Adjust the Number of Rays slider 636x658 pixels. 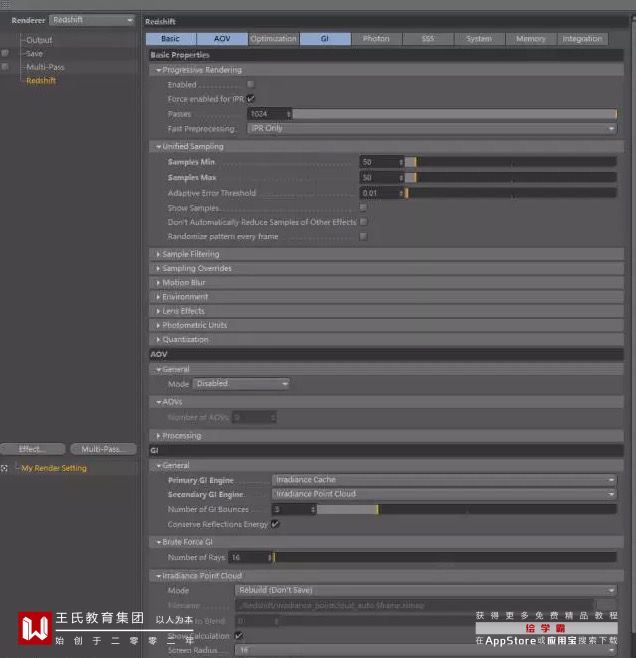point(445,557)
